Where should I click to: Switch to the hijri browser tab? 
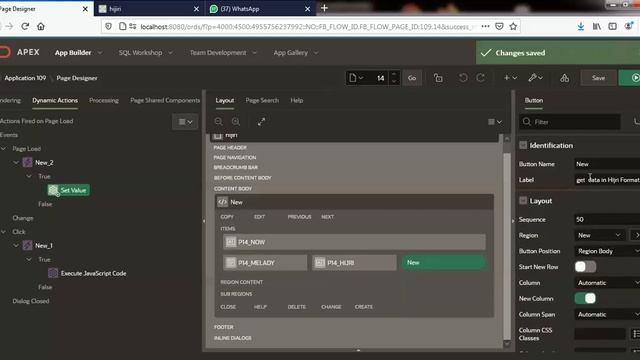(149, 9)
